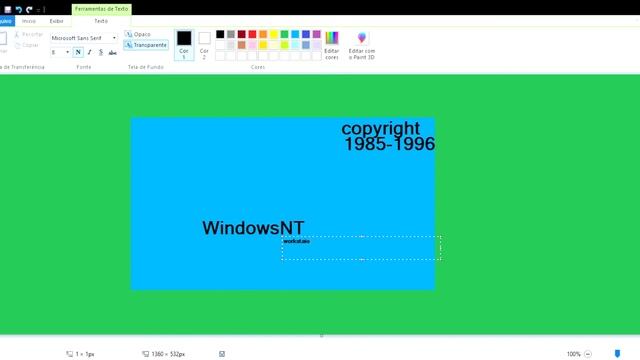
Task: Click the canvas dimensions icon in the status bar
Action: point(145,354)
